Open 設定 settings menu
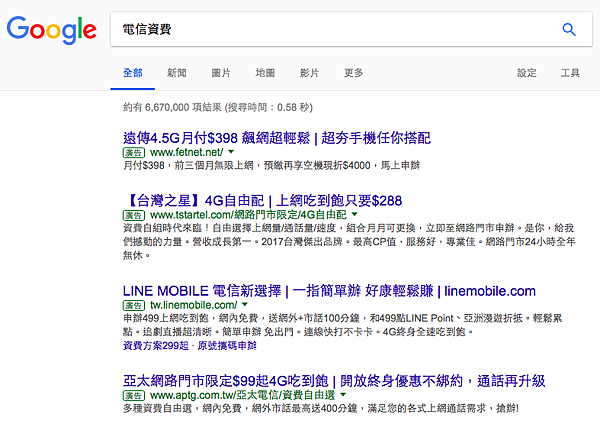Image resolution: width=600 pixels, height=424 pixels. 527,73
